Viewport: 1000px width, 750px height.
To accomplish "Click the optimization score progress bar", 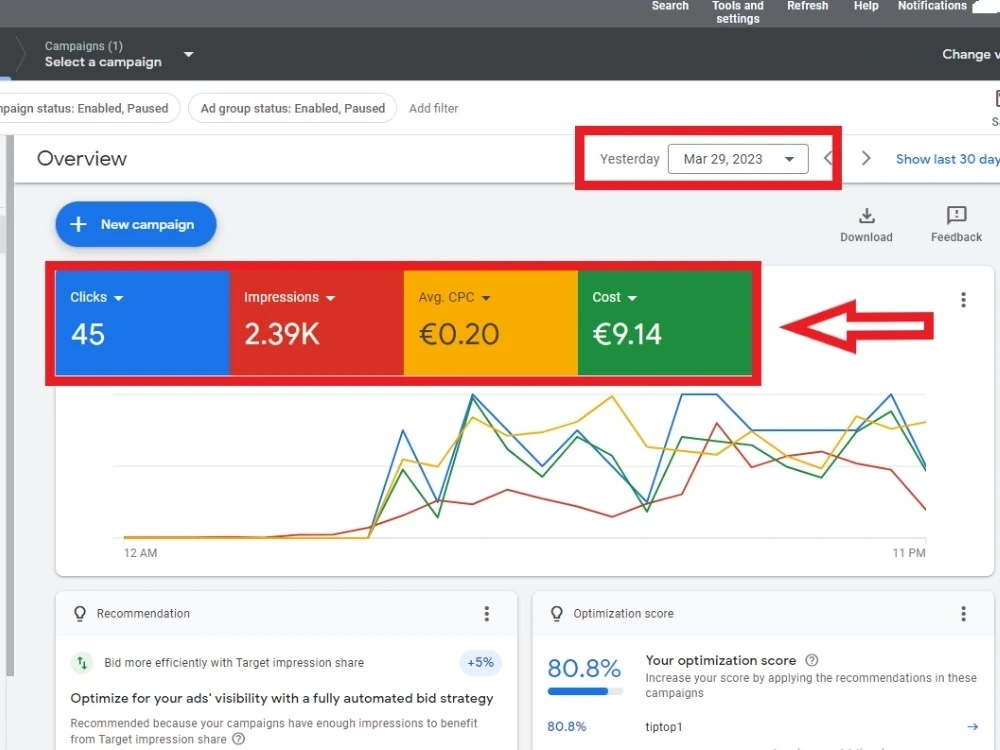I will [585, 691].
